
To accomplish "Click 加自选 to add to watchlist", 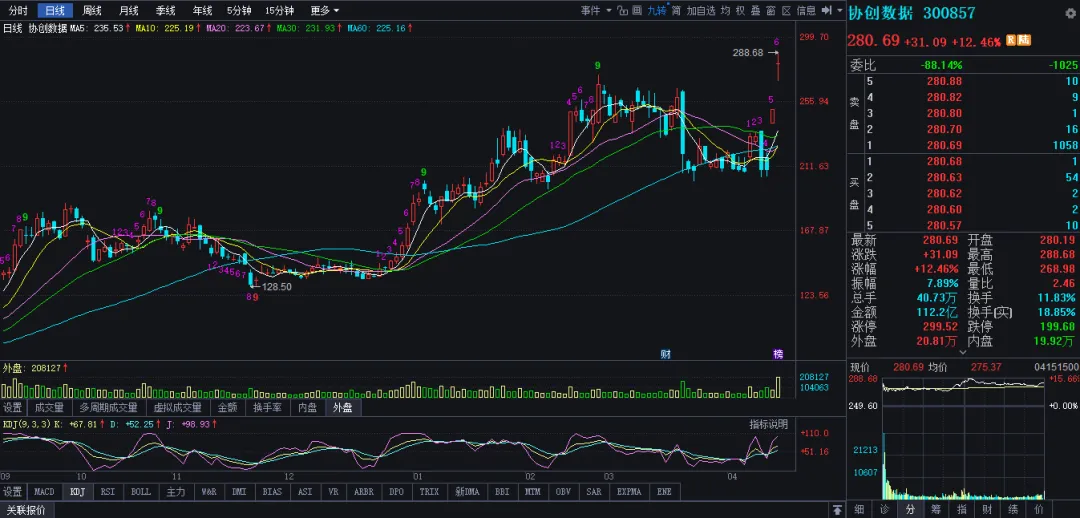I will click(701, 10).
